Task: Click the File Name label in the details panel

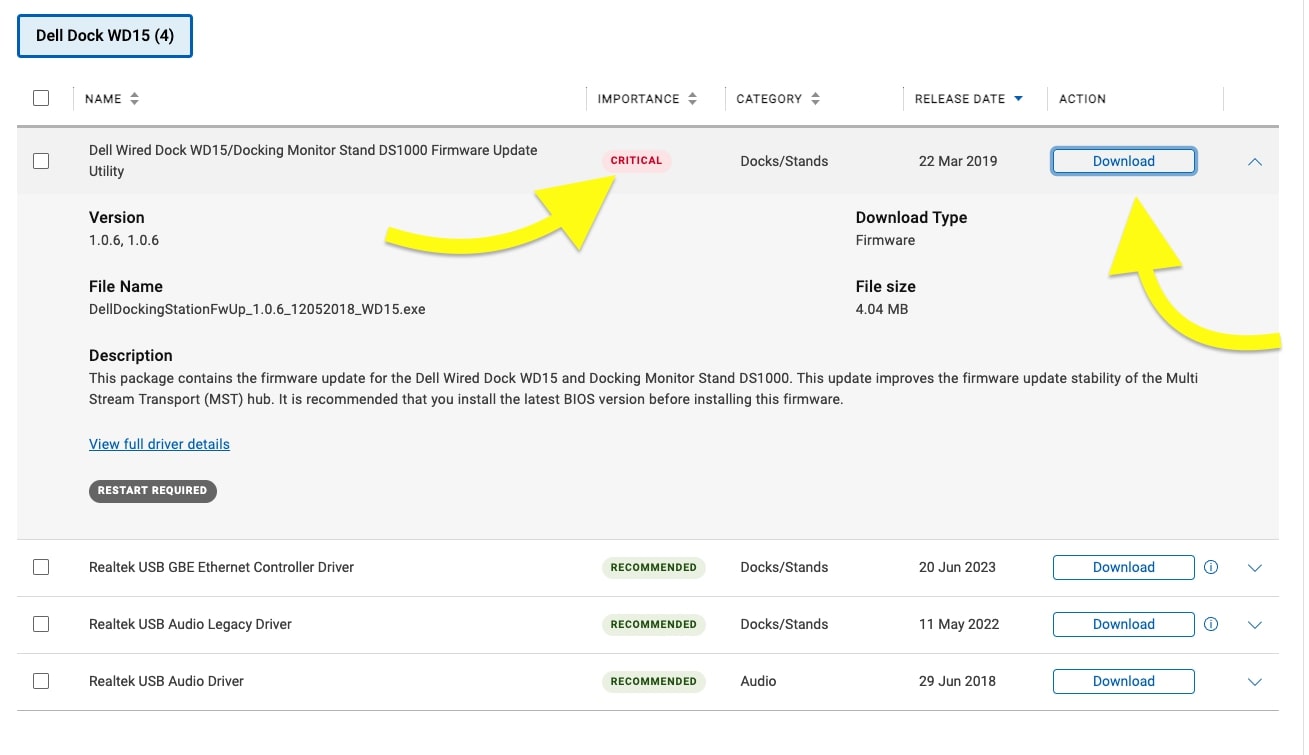Action: coord(125,286)
